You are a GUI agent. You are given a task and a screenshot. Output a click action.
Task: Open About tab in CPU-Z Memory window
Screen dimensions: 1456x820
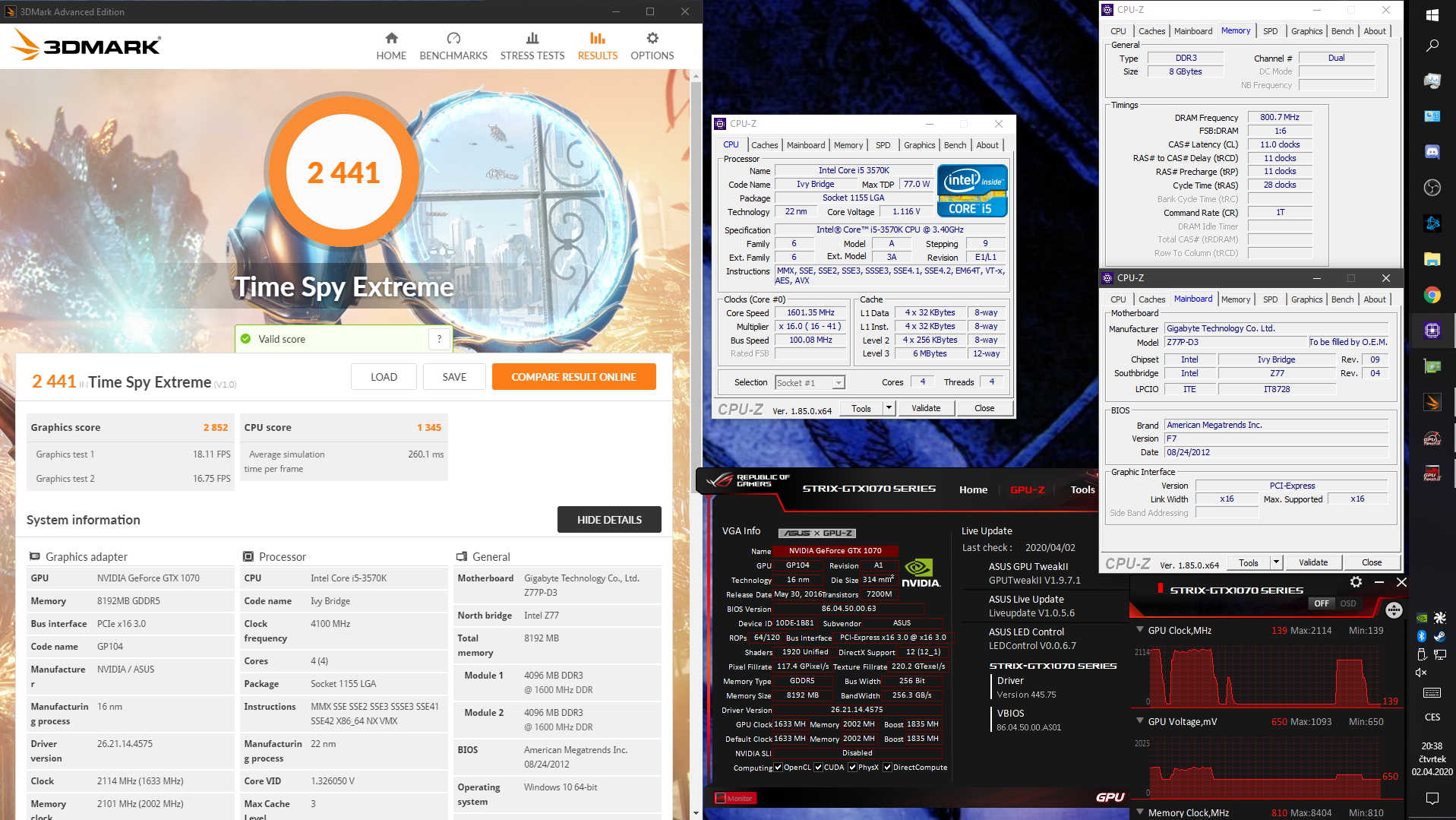click(x=1375, y=31)
